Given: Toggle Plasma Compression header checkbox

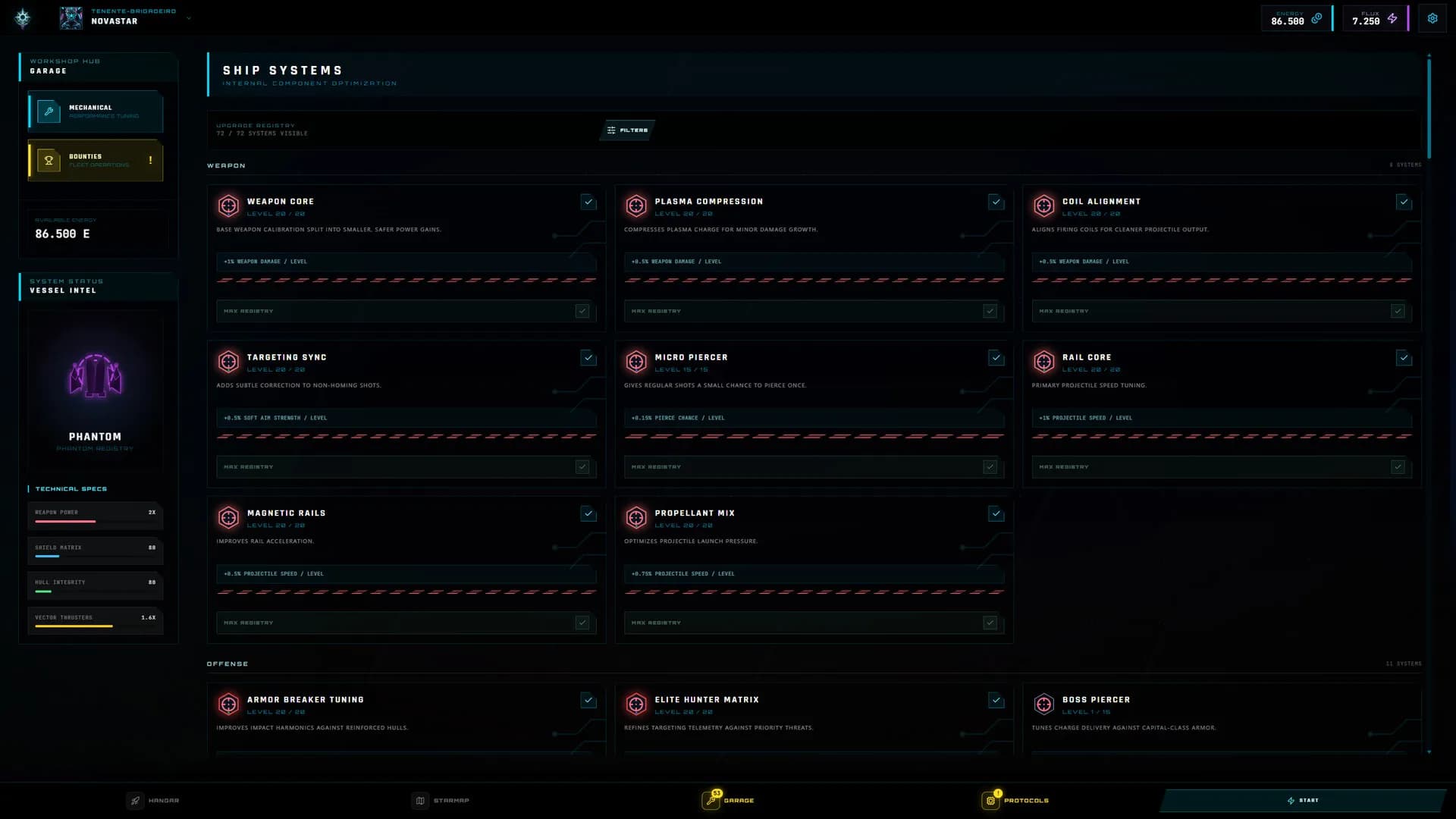Looking at the screenshot, I should [996, 202].
